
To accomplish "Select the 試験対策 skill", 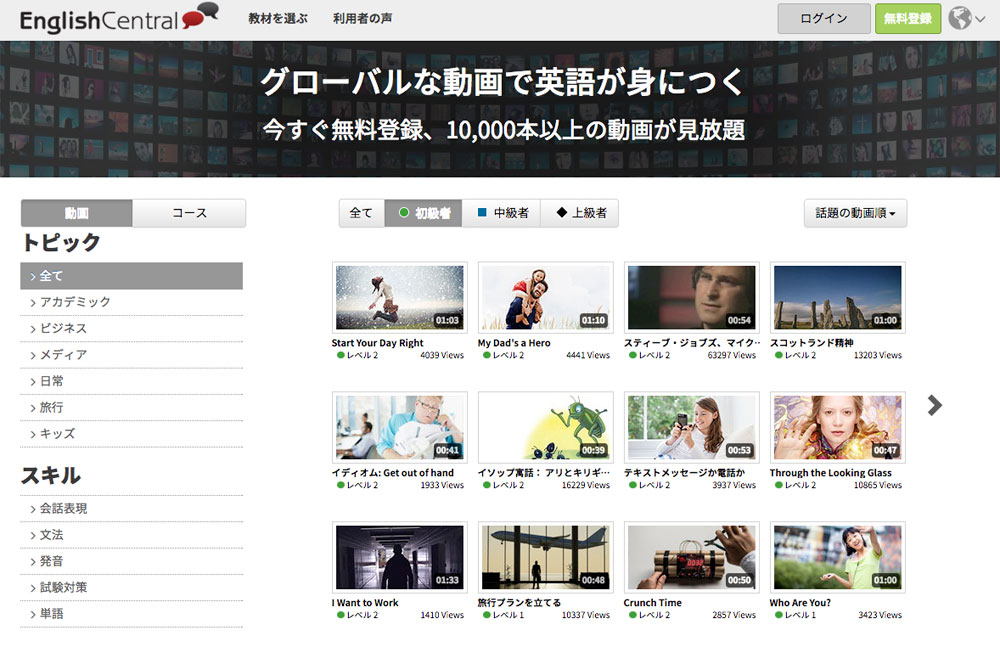I will [x=131, y=587].
